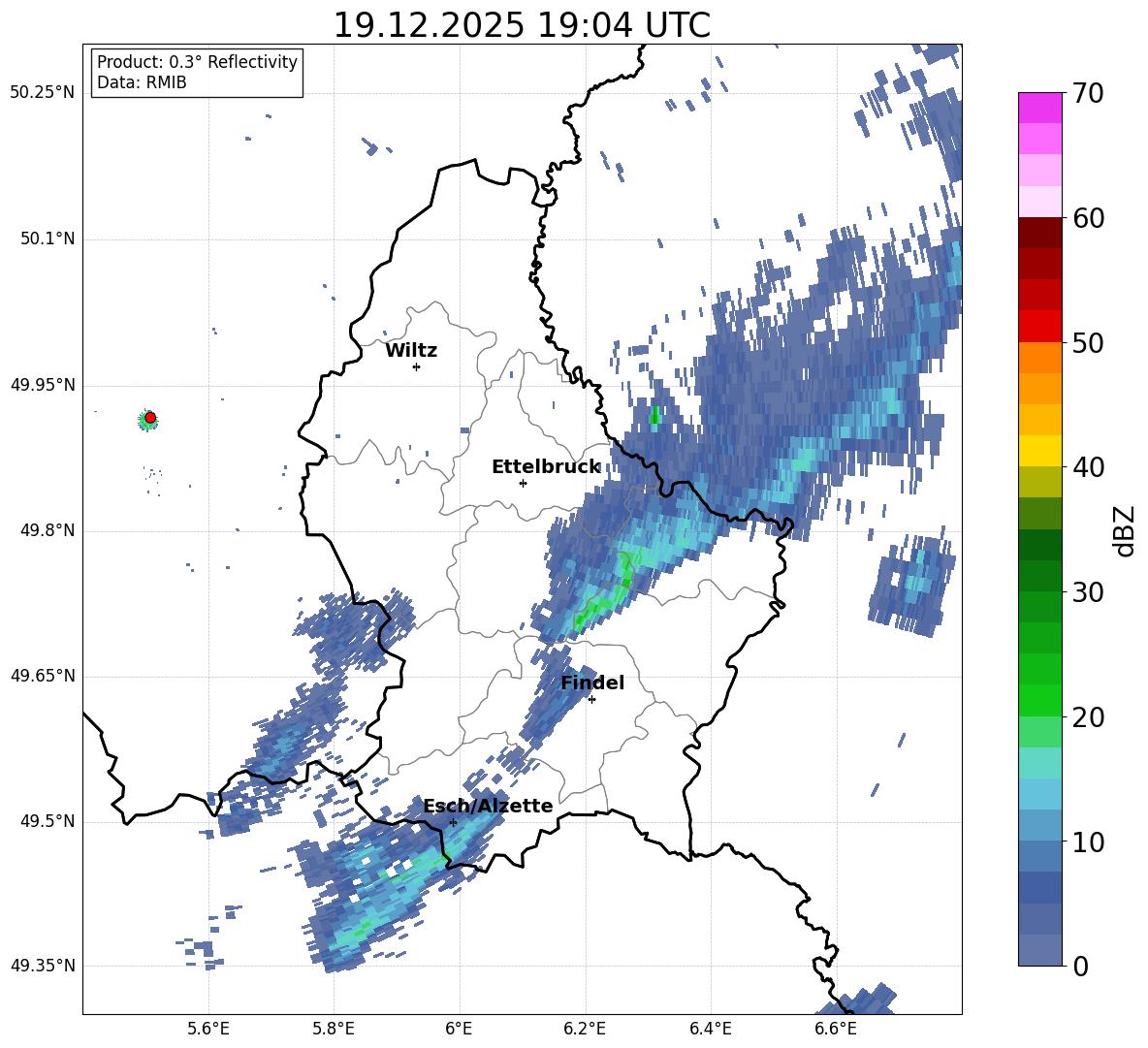The width and height of the screenshot is (1148, 1048).
Task: Click the 49.8°N latitude label
Action: 48,530
